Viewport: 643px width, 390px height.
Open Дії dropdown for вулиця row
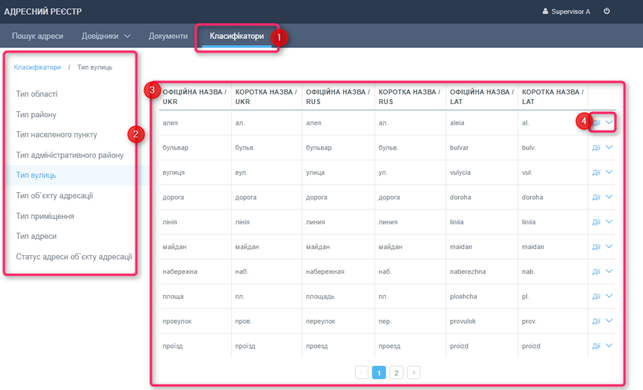pyautogui.click(x=602, y=172)
